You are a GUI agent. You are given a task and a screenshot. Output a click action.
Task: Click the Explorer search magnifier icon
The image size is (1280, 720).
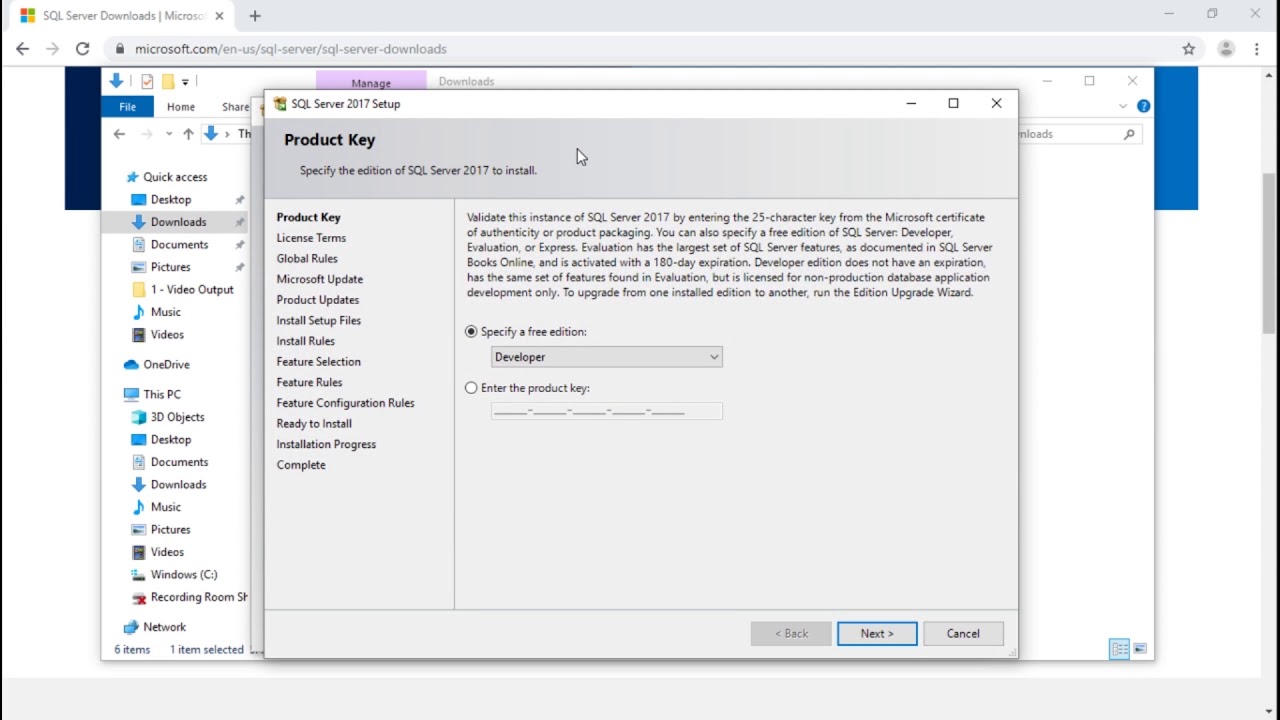coord(1129,134)
